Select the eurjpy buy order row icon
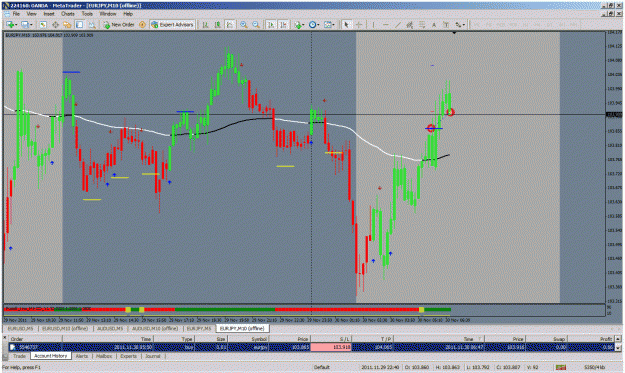The height and width of the screenshot is (373, 625). tap(13, 347)
